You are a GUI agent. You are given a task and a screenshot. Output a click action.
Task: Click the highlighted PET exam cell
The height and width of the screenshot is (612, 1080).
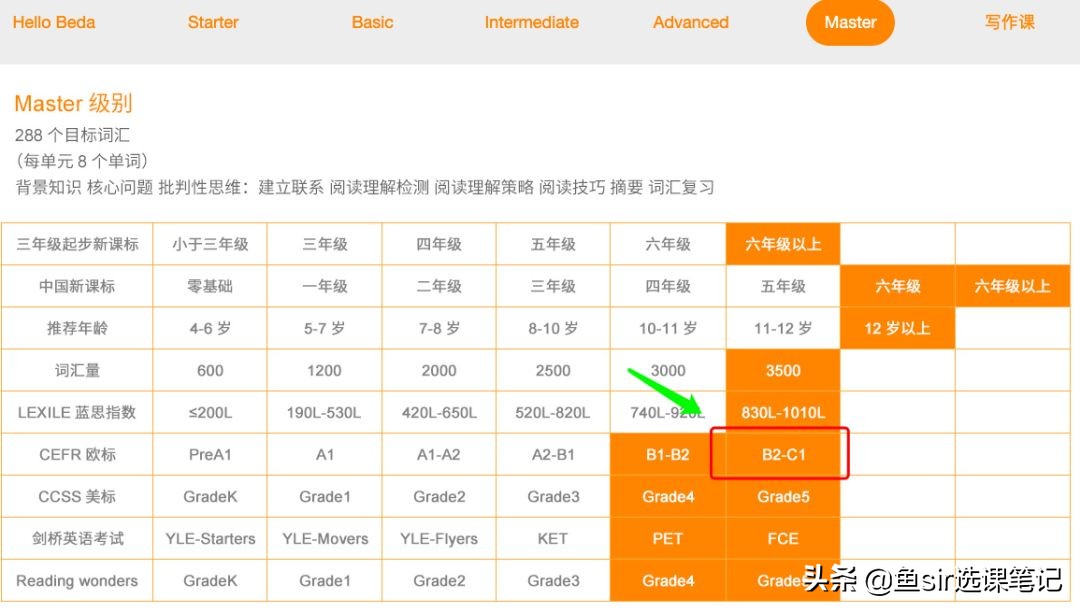[x=667, y=538]
